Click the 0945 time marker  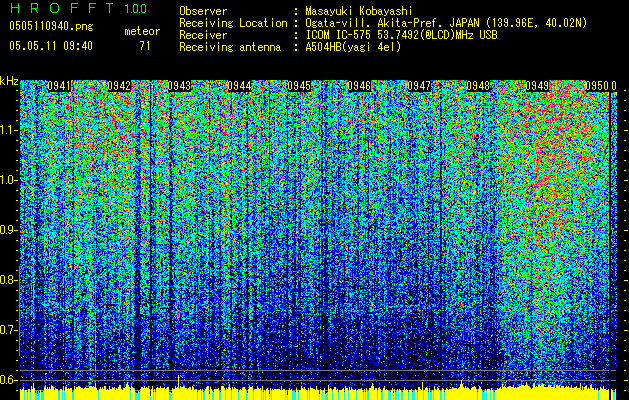[299, 86]
